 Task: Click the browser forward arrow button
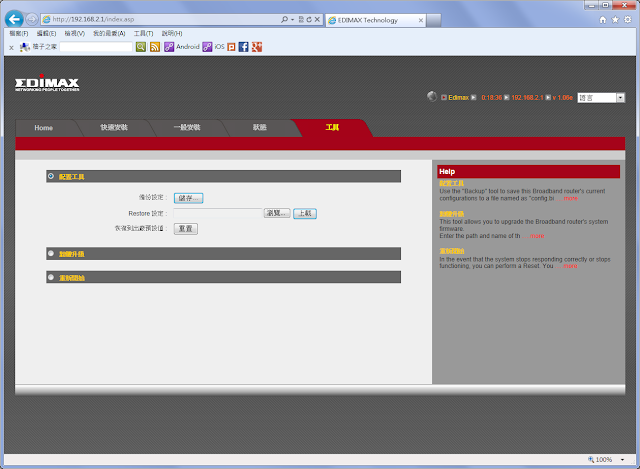click(31, 19)
